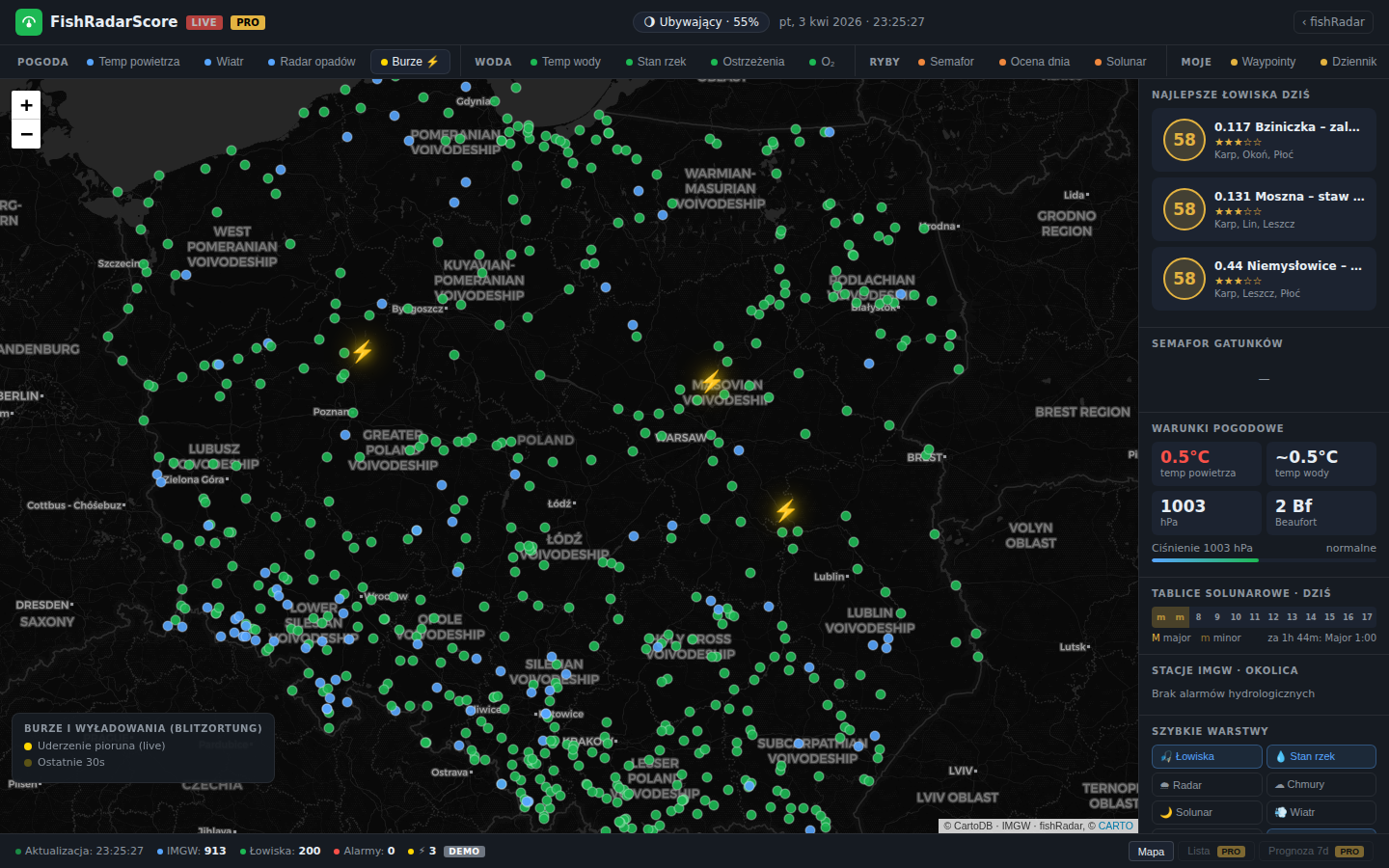Click the lightning strike icon near Poznań
Screen dimensions: 1389x868
click(361, 351)
